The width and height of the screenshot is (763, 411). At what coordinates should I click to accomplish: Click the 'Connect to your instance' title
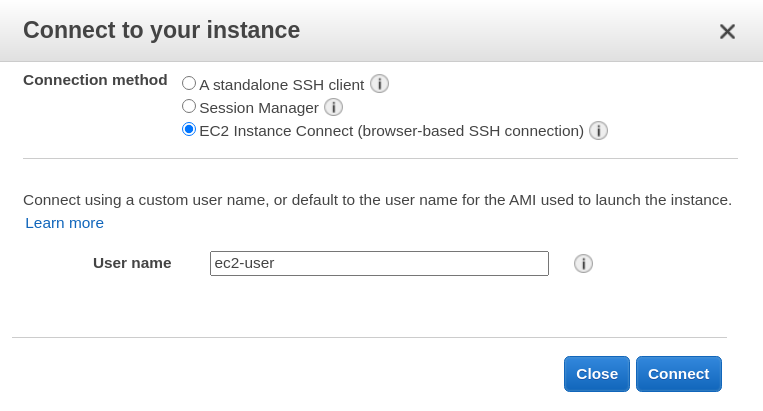coord(161,30)
